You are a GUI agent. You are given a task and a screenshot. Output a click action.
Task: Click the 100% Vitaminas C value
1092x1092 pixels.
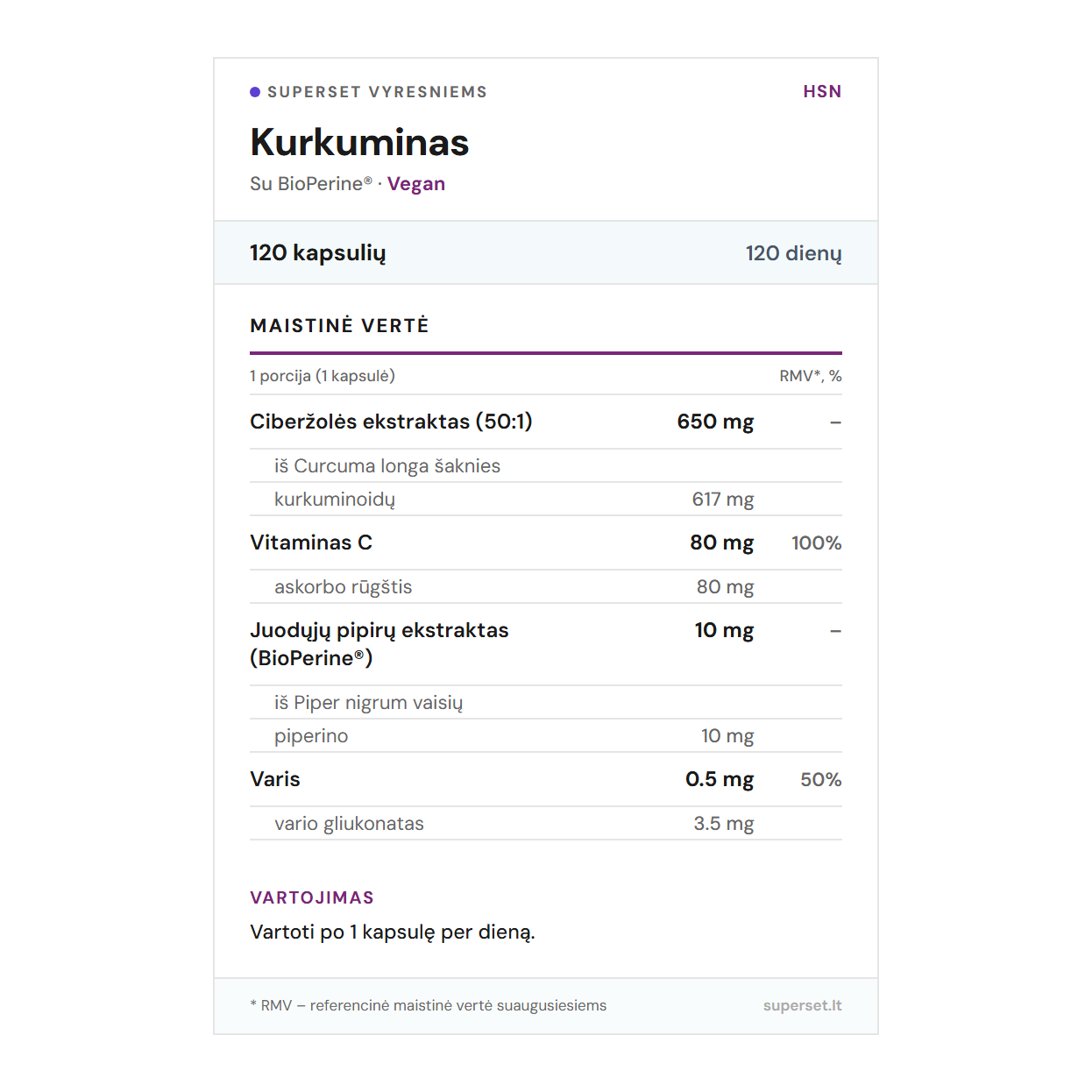[x=816, y=543]
